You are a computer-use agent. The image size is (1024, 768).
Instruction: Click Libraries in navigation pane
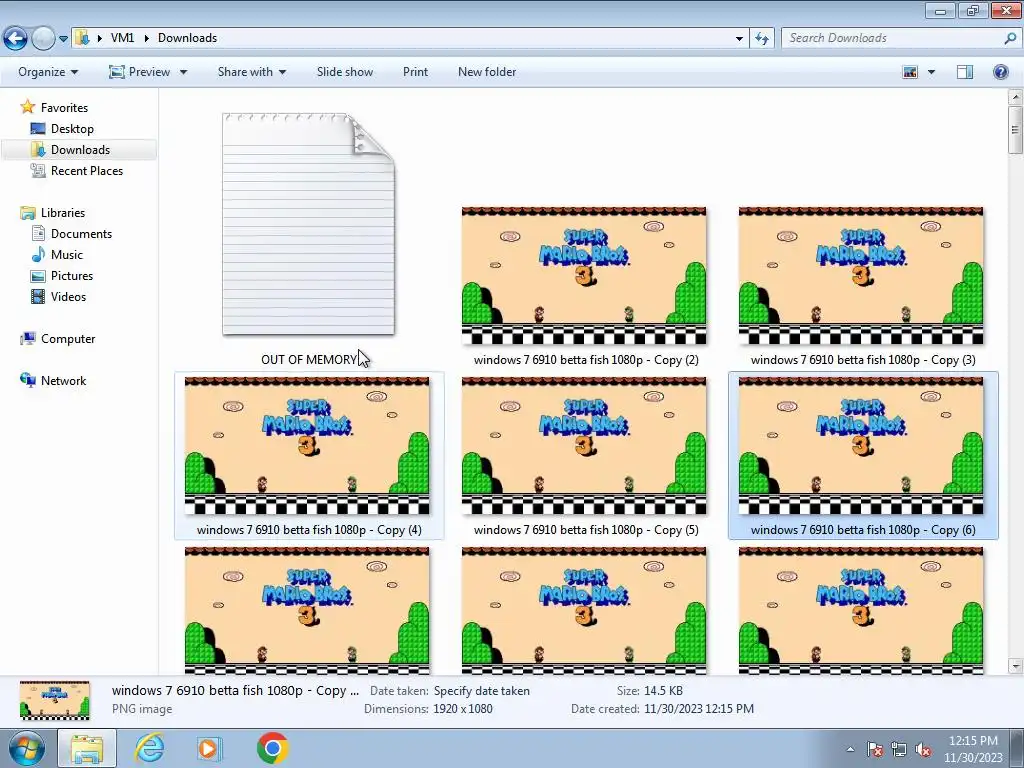click(x=63, y=212)
